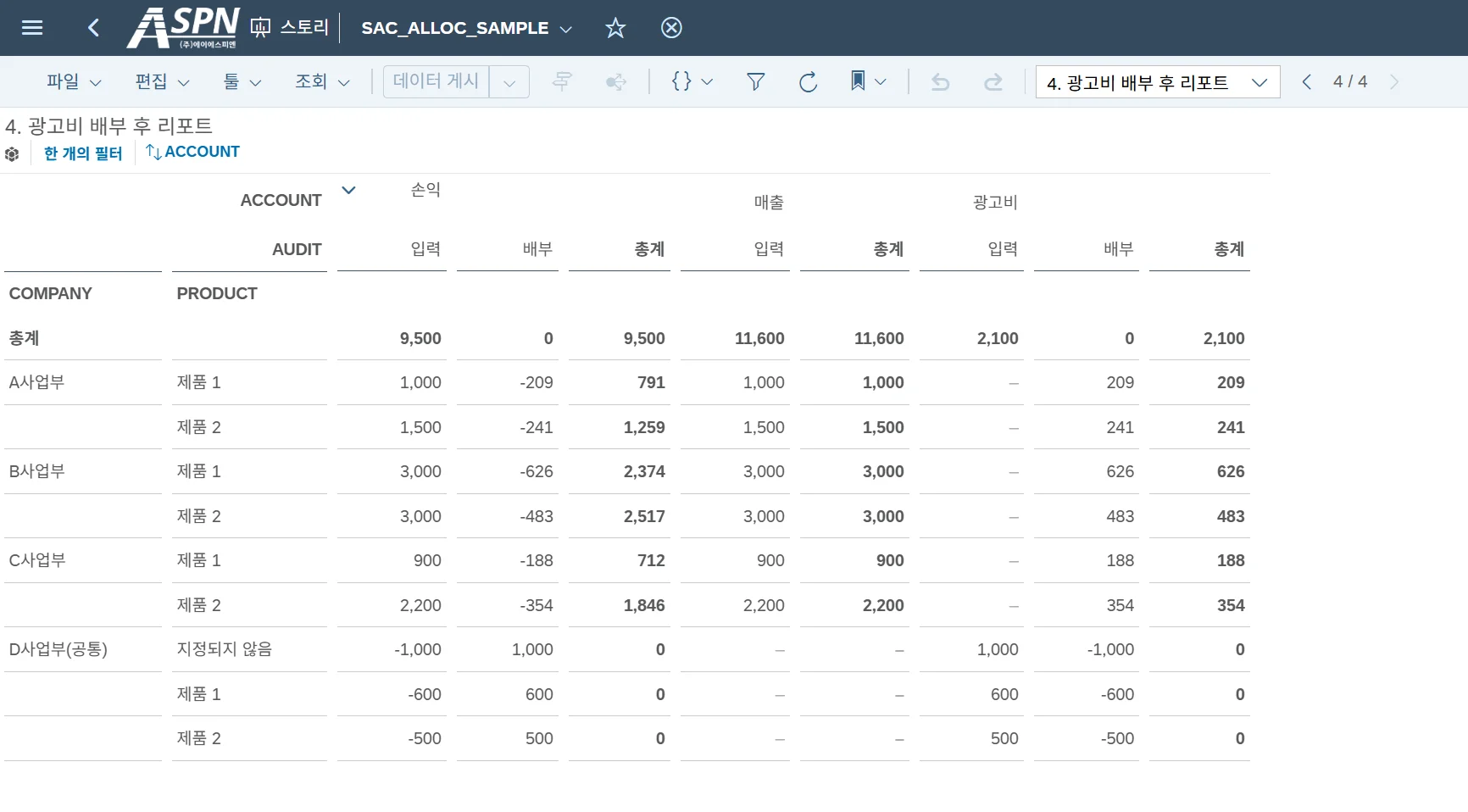Click the 한 개의 필터 link
The width and height of the screenshot is (1468, 812).
(83, 153)
